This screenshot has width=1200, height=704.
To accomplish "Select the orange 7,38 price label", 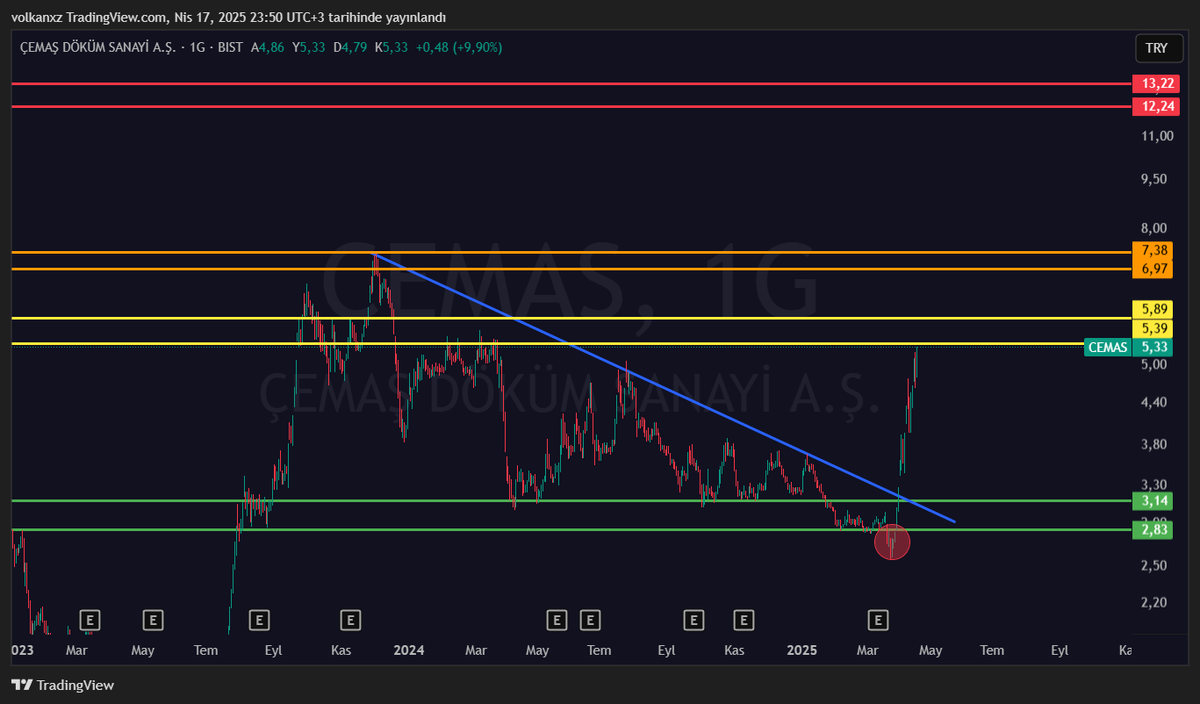I will 1155,249.
